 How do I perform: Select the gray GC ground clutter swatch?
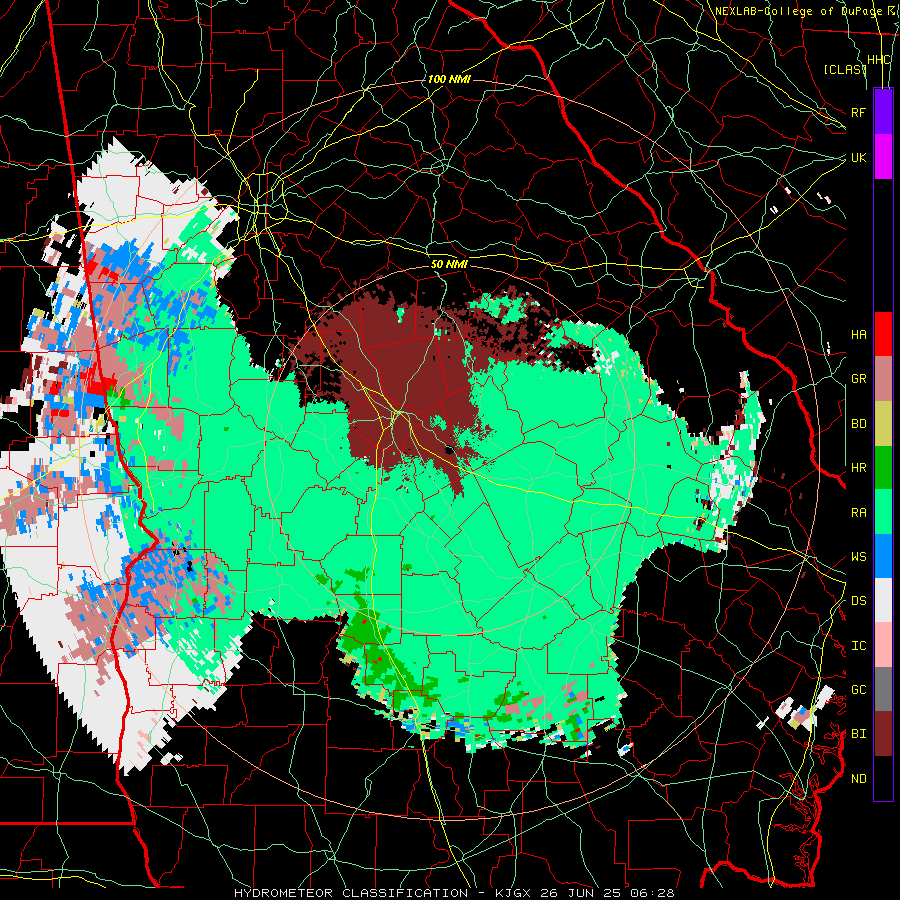point(883,689)
